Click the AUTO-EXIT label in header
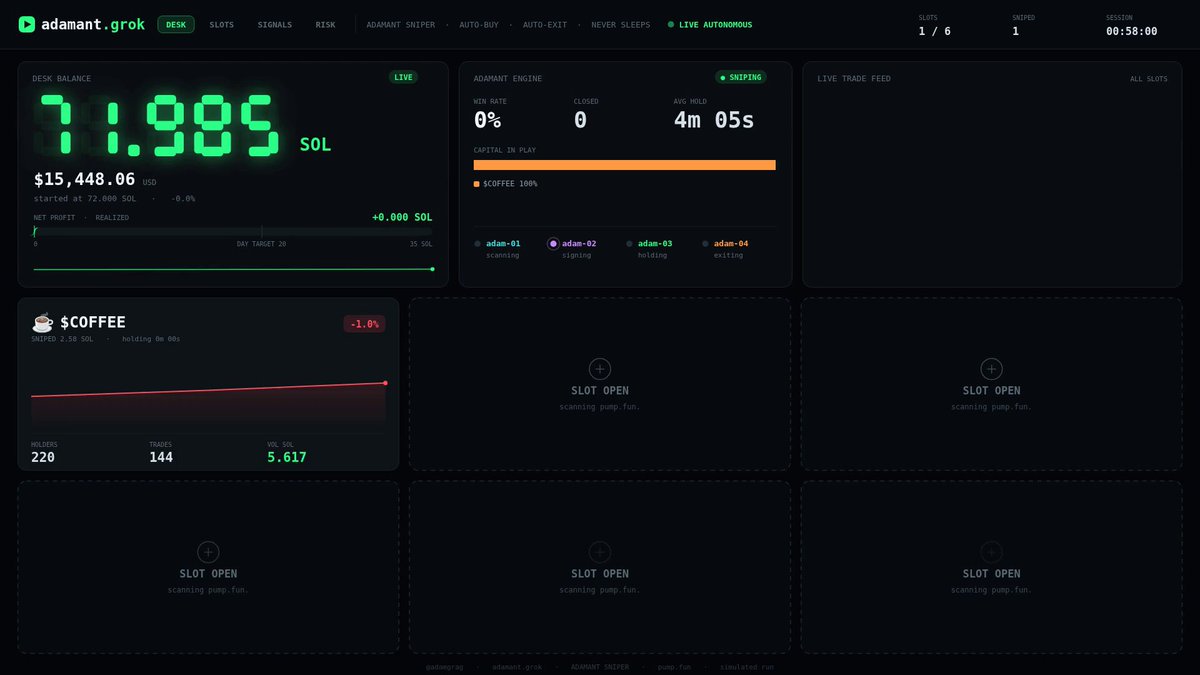 tap(545, 24)
